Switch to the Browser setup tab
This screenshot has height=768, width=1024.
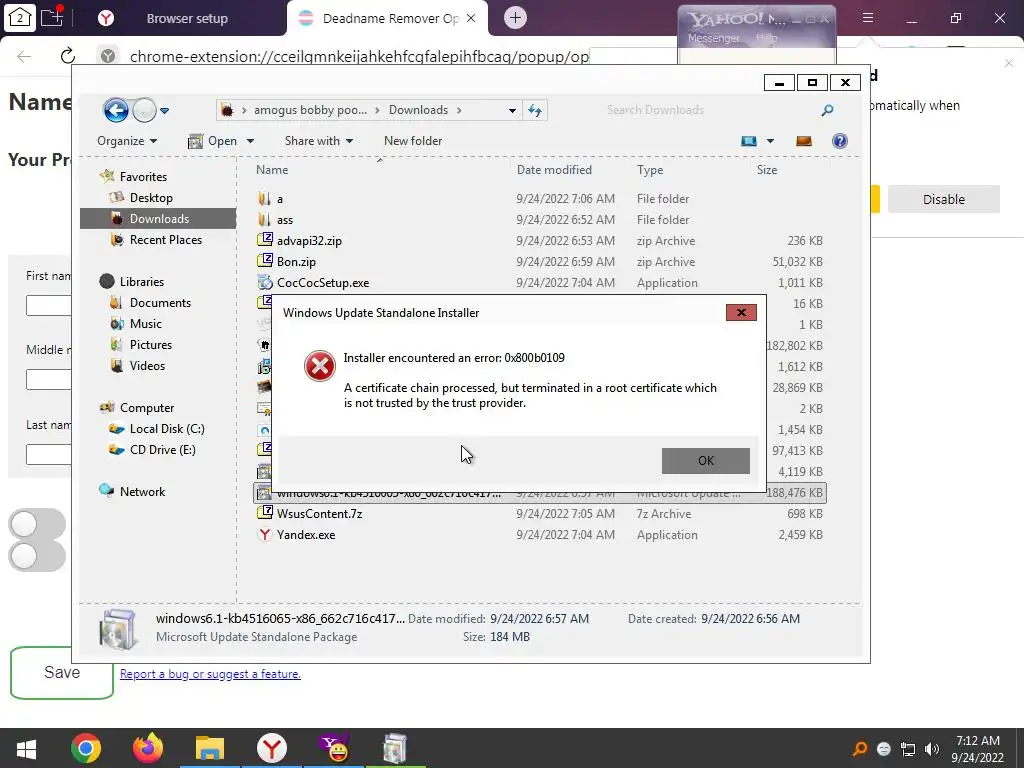[x=187, y=18]
